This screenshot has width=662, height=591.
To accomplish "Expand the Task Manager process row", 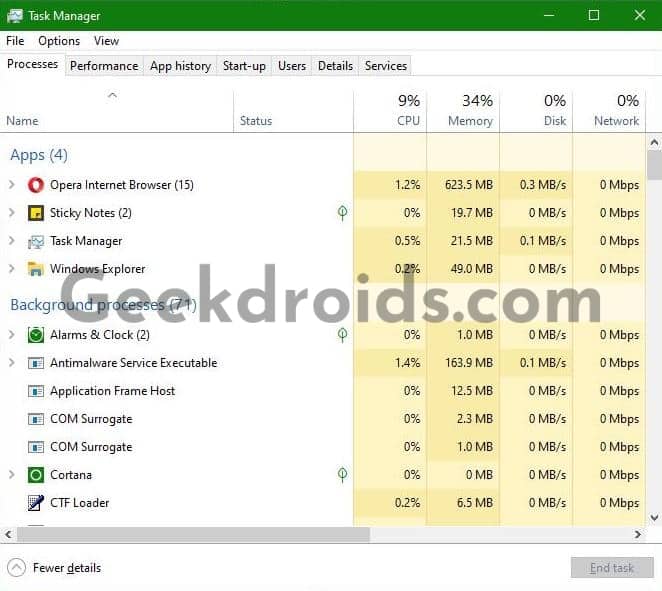I will pyautogui.click(x=12, y=241).
